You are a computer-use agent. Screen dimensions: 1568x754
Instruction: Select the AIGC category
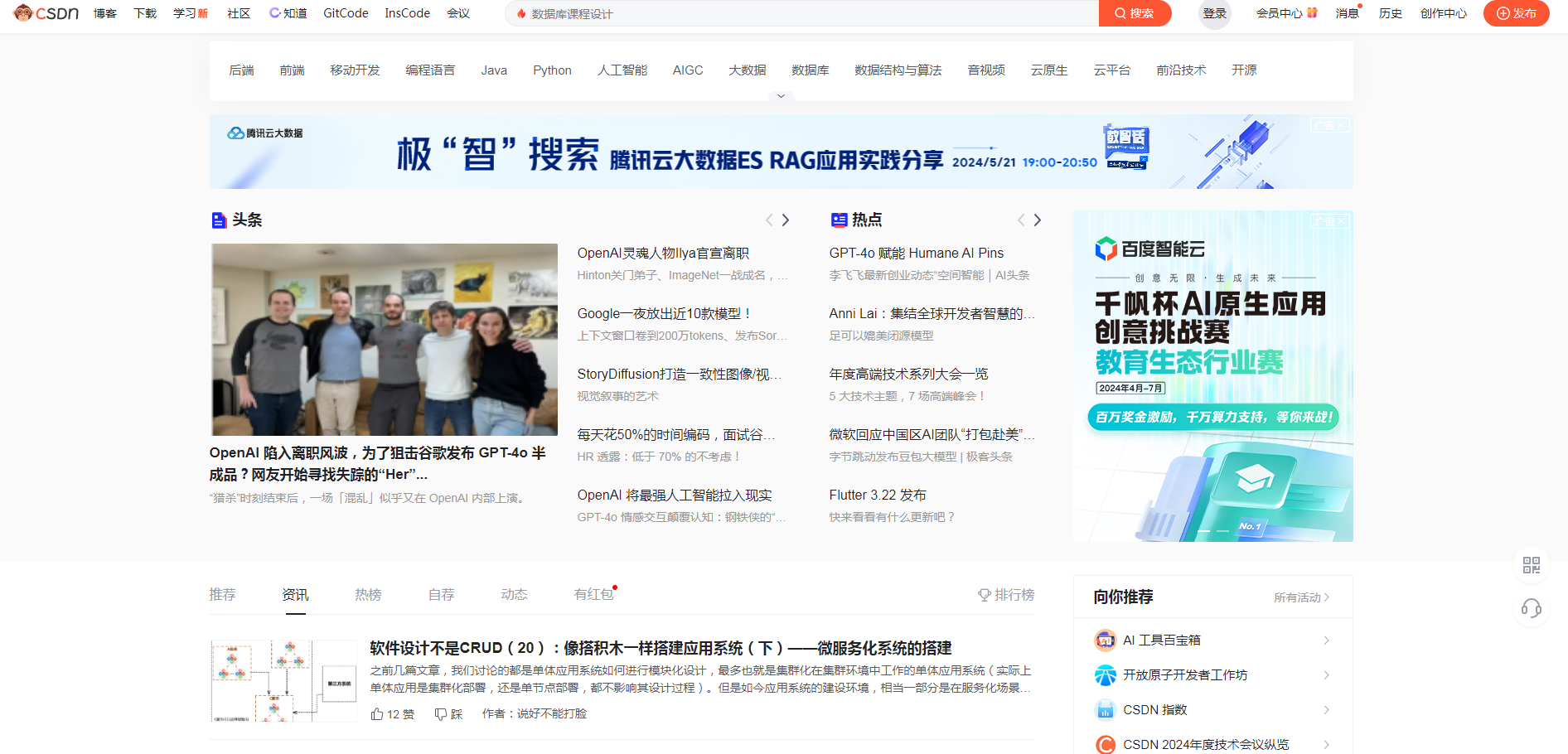coord(688,70)
